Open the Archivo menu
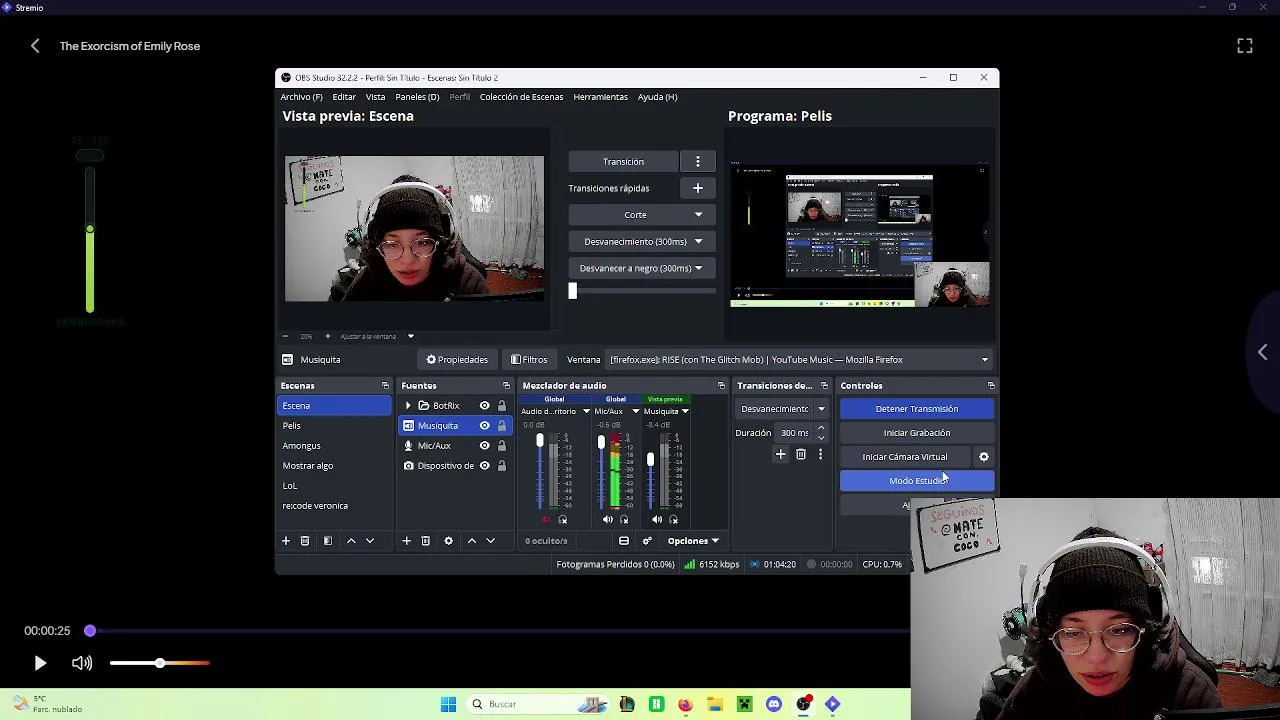The image size is (1280, 720). pos(301,97)
